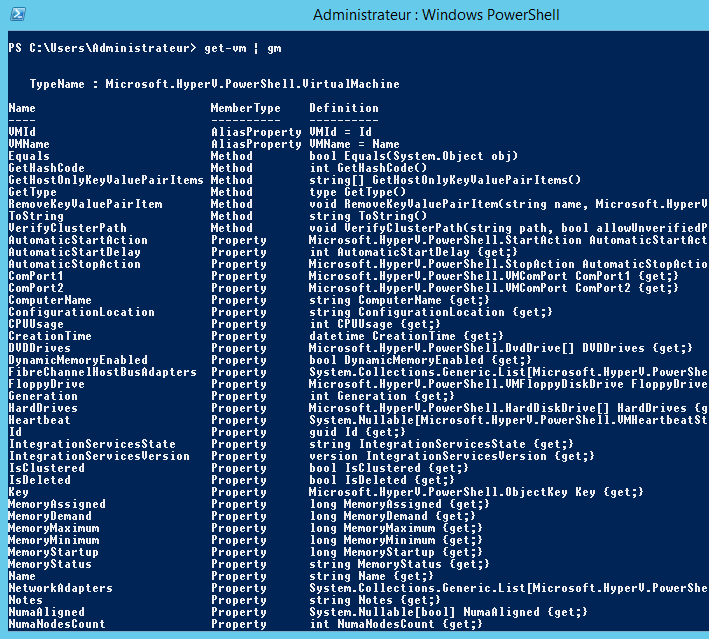Click the Name column header
The width and height of the screenshot is (709, 639).
[21, 108]
